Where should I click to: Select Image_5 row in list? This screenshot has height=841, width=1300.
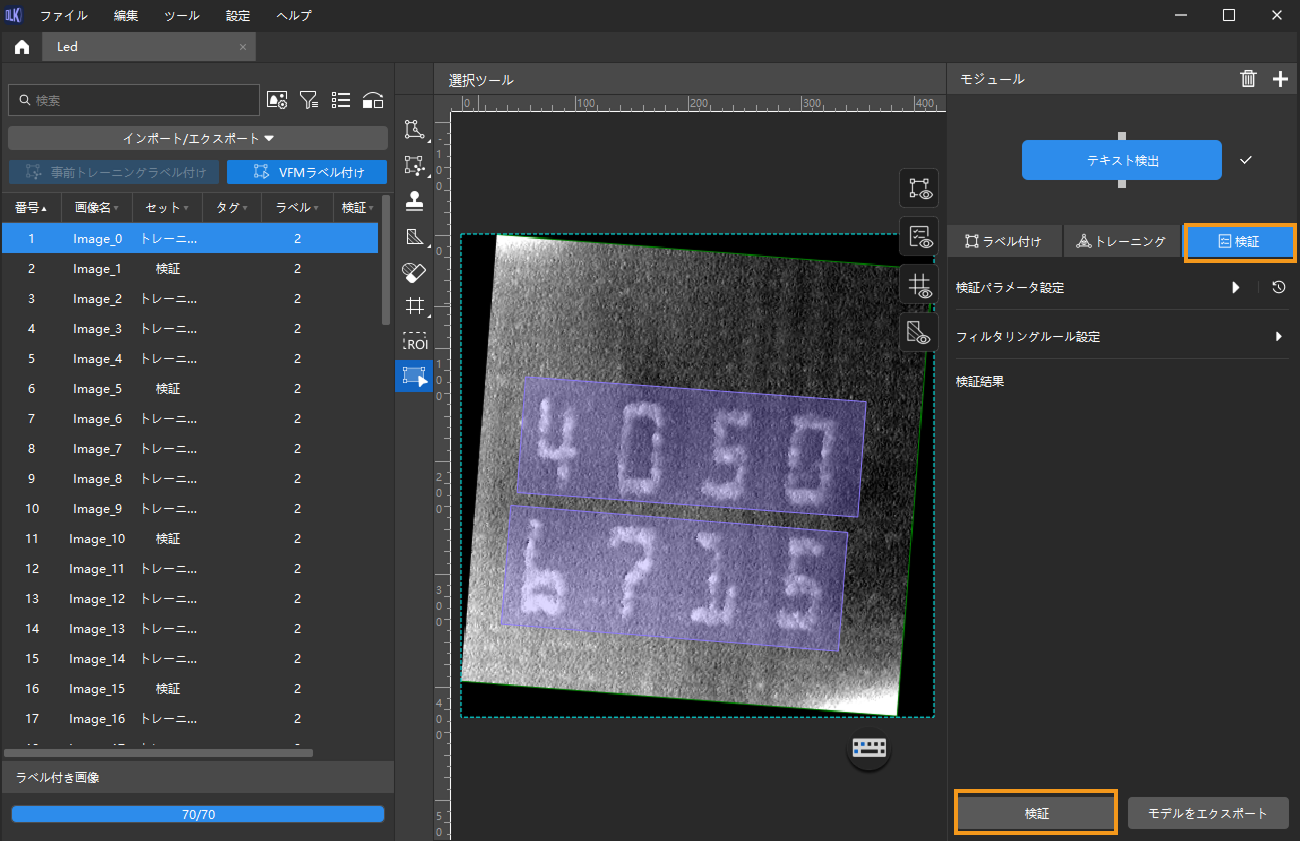point(190,389)
